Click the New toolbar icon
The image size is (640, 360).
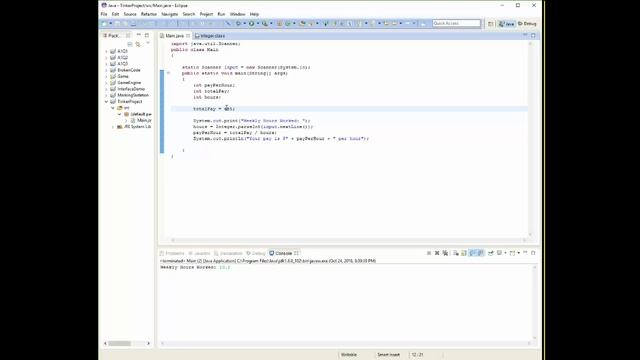104,23
